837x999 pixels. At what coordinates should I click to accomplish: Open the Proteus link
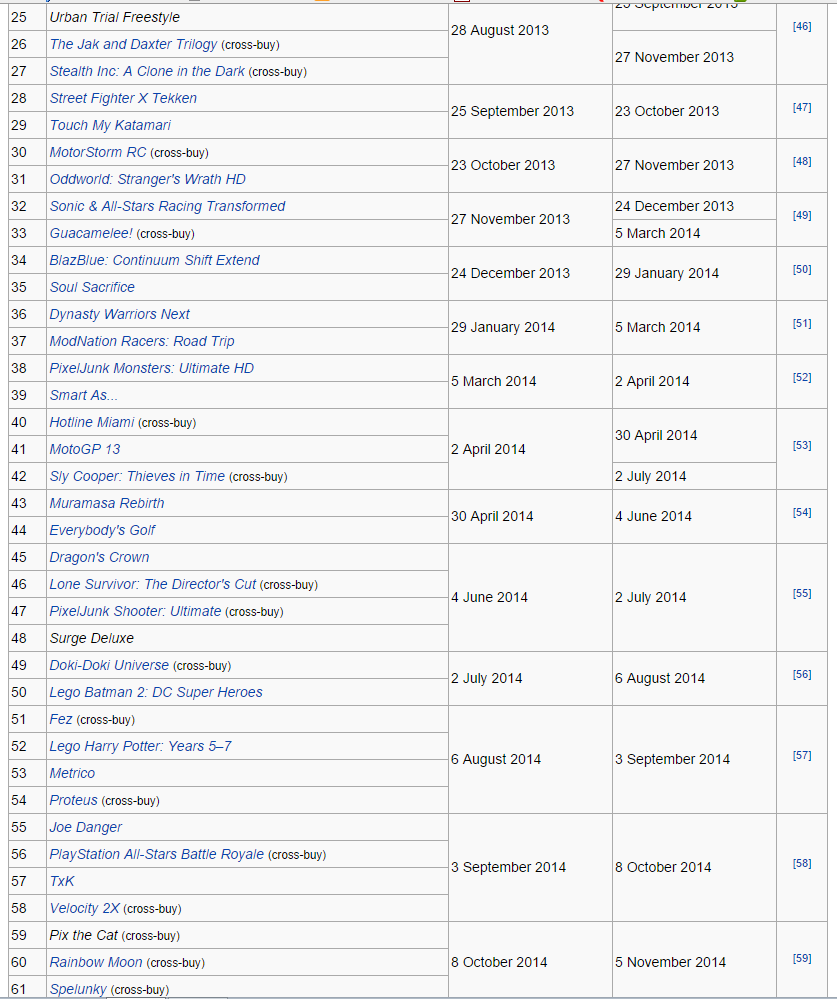tap(73, 800)
